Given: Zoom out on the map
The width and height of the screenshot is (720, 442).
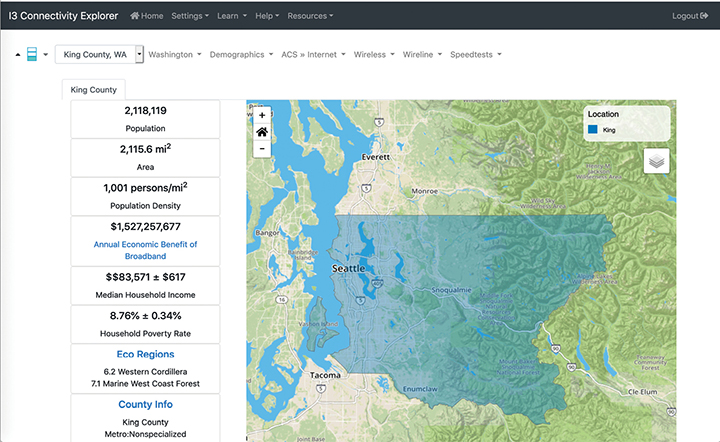Looking at the screenshot, I should [262, 149].
